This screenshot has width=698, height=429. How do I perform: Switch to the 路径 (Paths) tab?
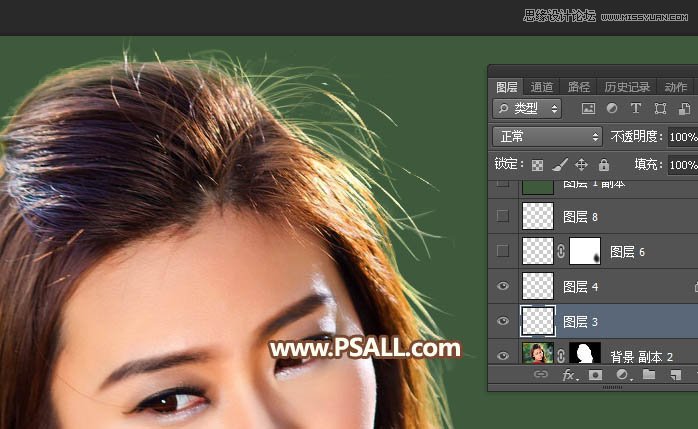579,87
